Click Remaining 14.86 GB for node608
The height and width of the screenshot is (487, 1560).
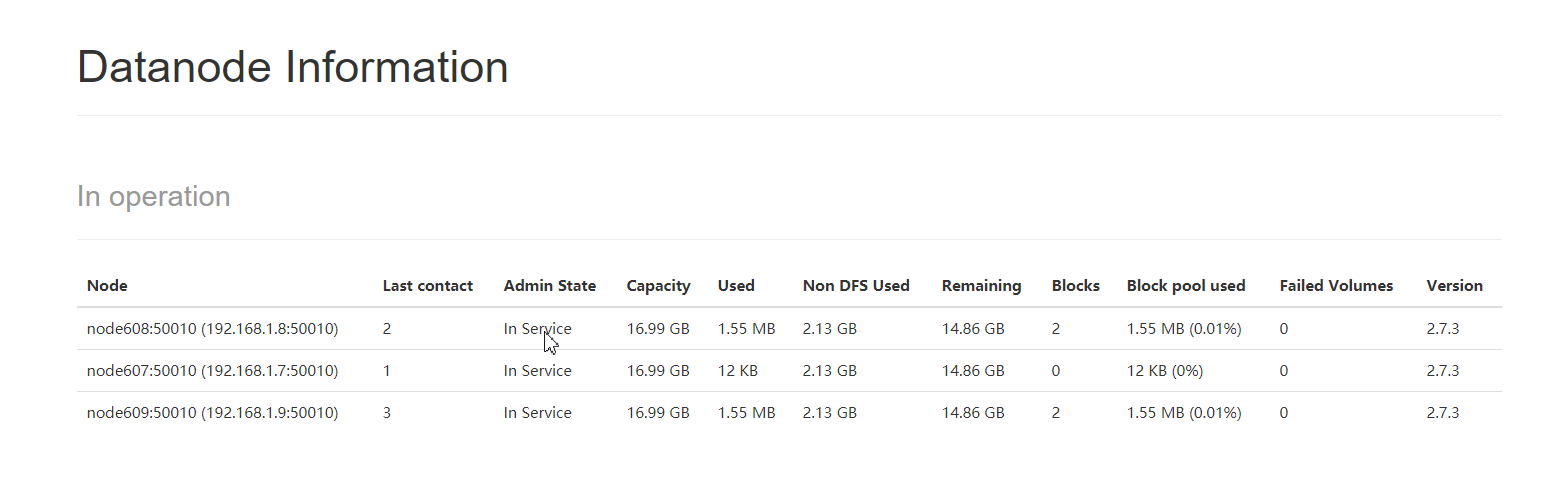click(x=972, y=329)
